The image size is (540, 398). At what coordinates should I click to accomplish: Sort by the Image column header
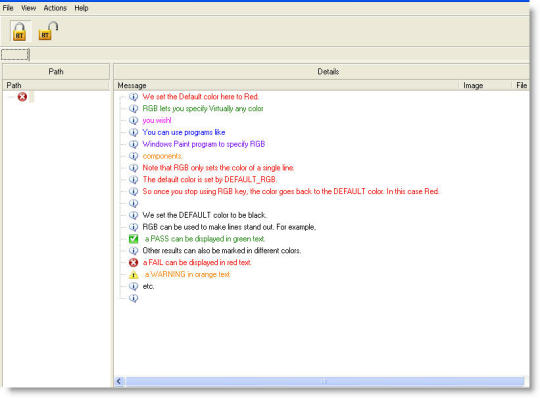pos(486,85)
